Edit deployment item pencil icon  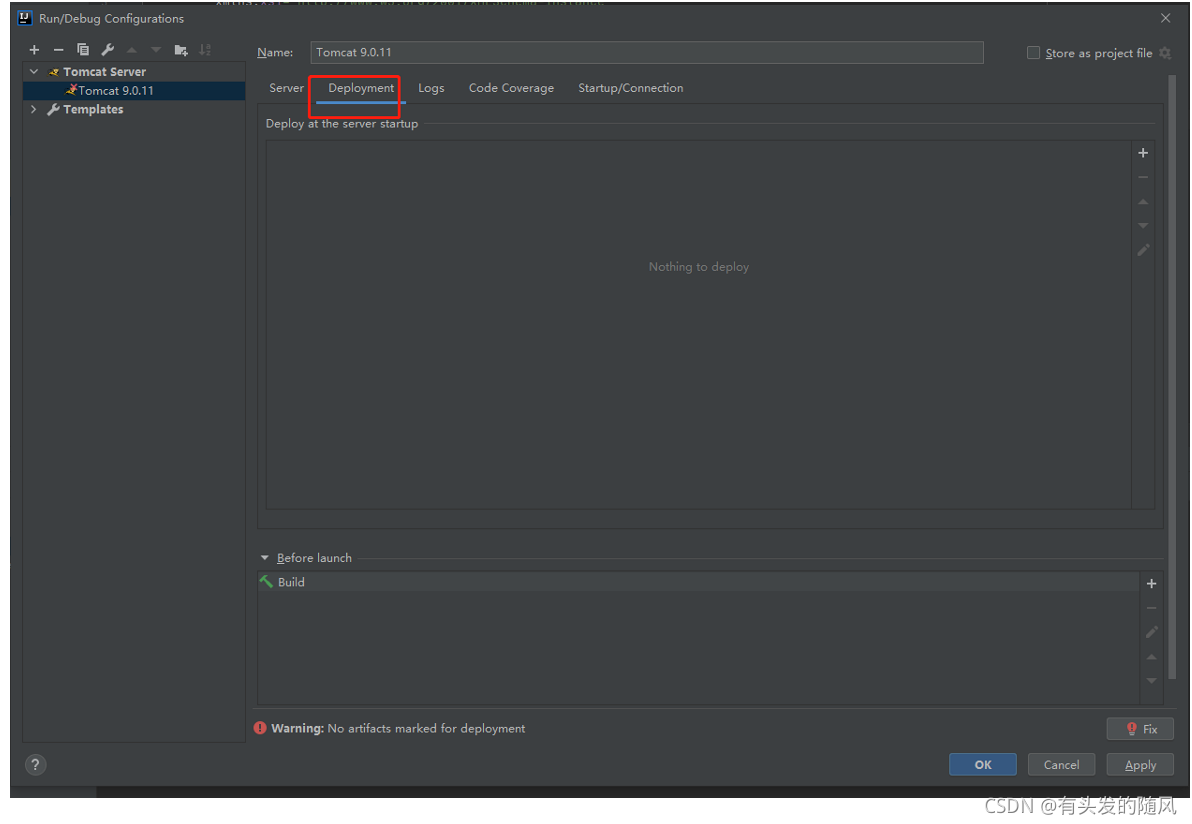1143,250
